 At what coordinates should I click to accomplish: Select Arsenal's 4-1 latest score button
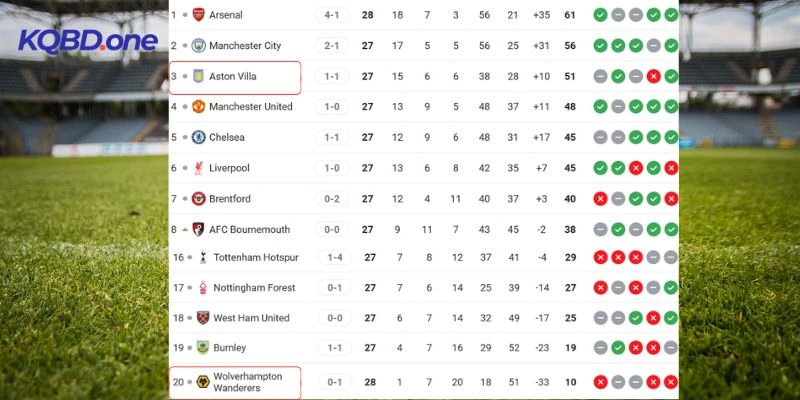coord(333,15)
